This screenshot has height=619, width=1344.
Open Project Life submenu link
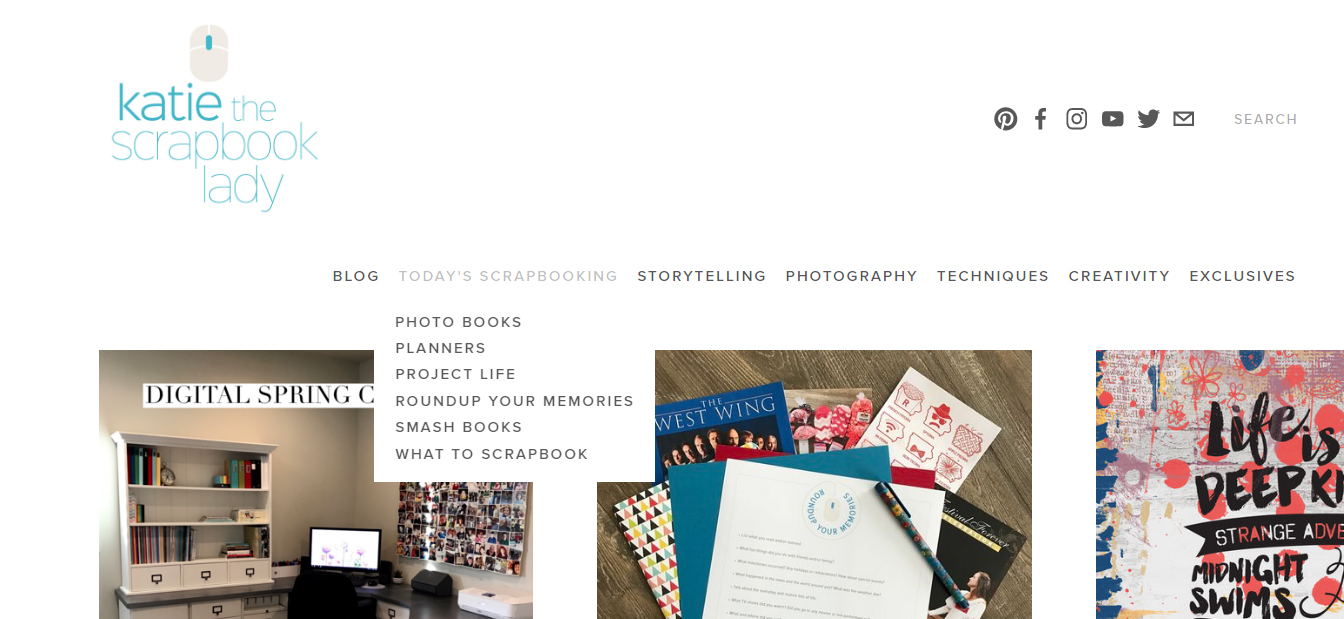456,374
